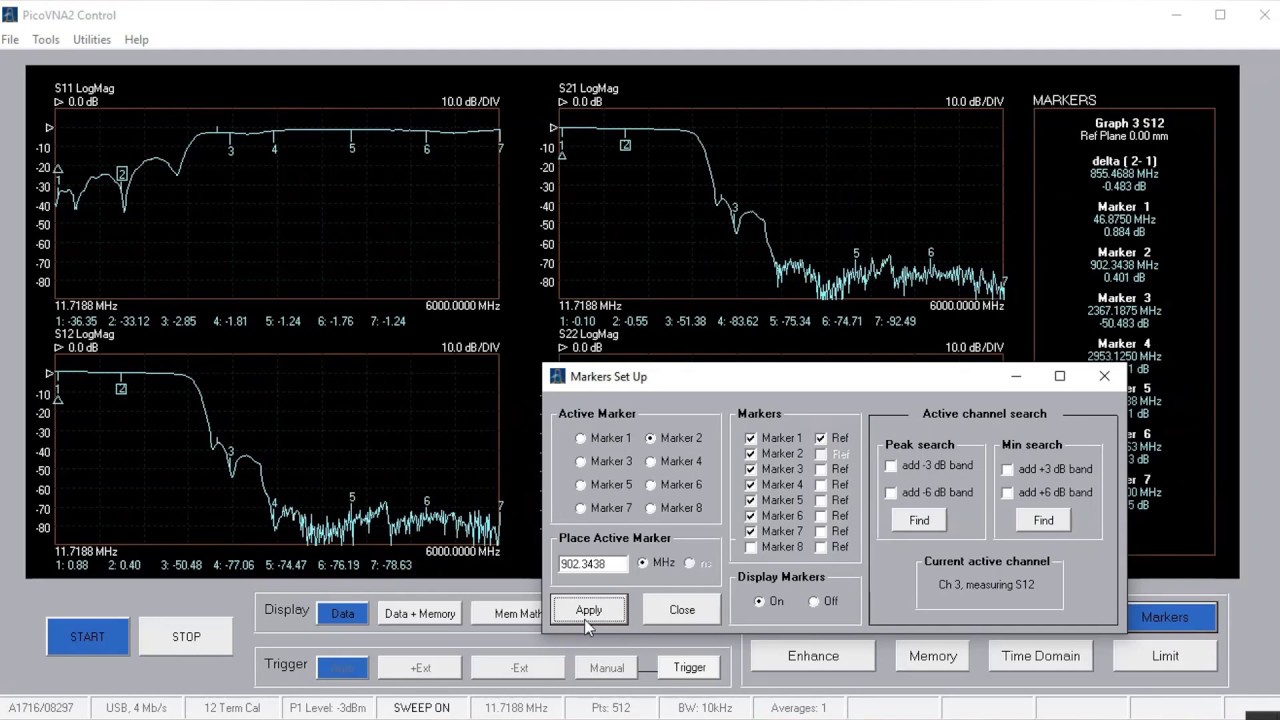Click the S12 LogMag graph title
This screenshot has width=1280, height=720.
[x=84, y=334]
